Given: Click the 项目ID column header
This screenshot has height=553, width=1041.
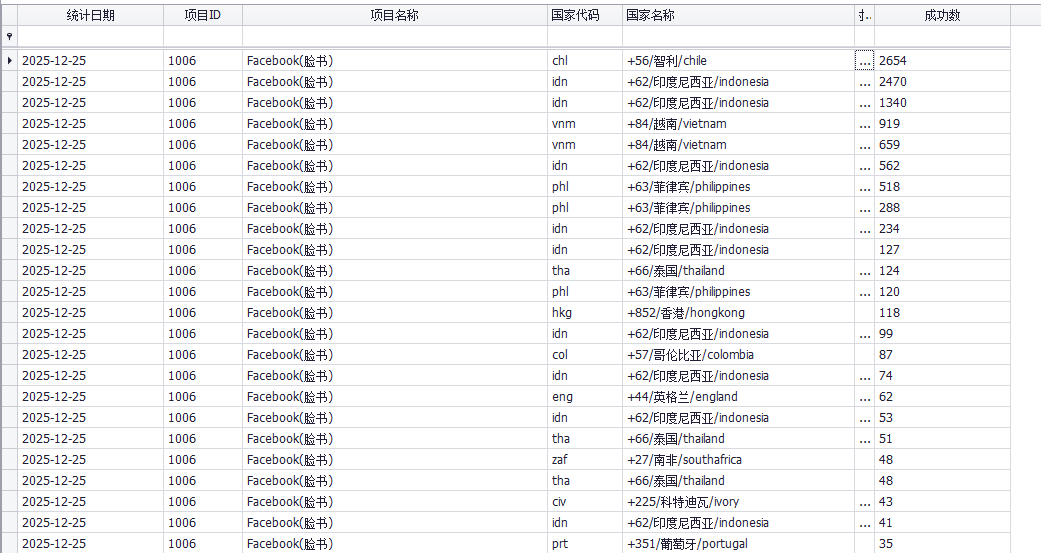Looking at the screenshot, I should coord(203,15).
